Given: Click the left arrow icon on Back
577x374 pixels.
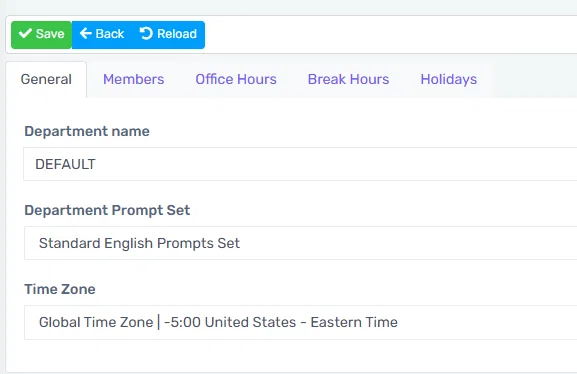Looking at the screenshot, I should (85, 33).
